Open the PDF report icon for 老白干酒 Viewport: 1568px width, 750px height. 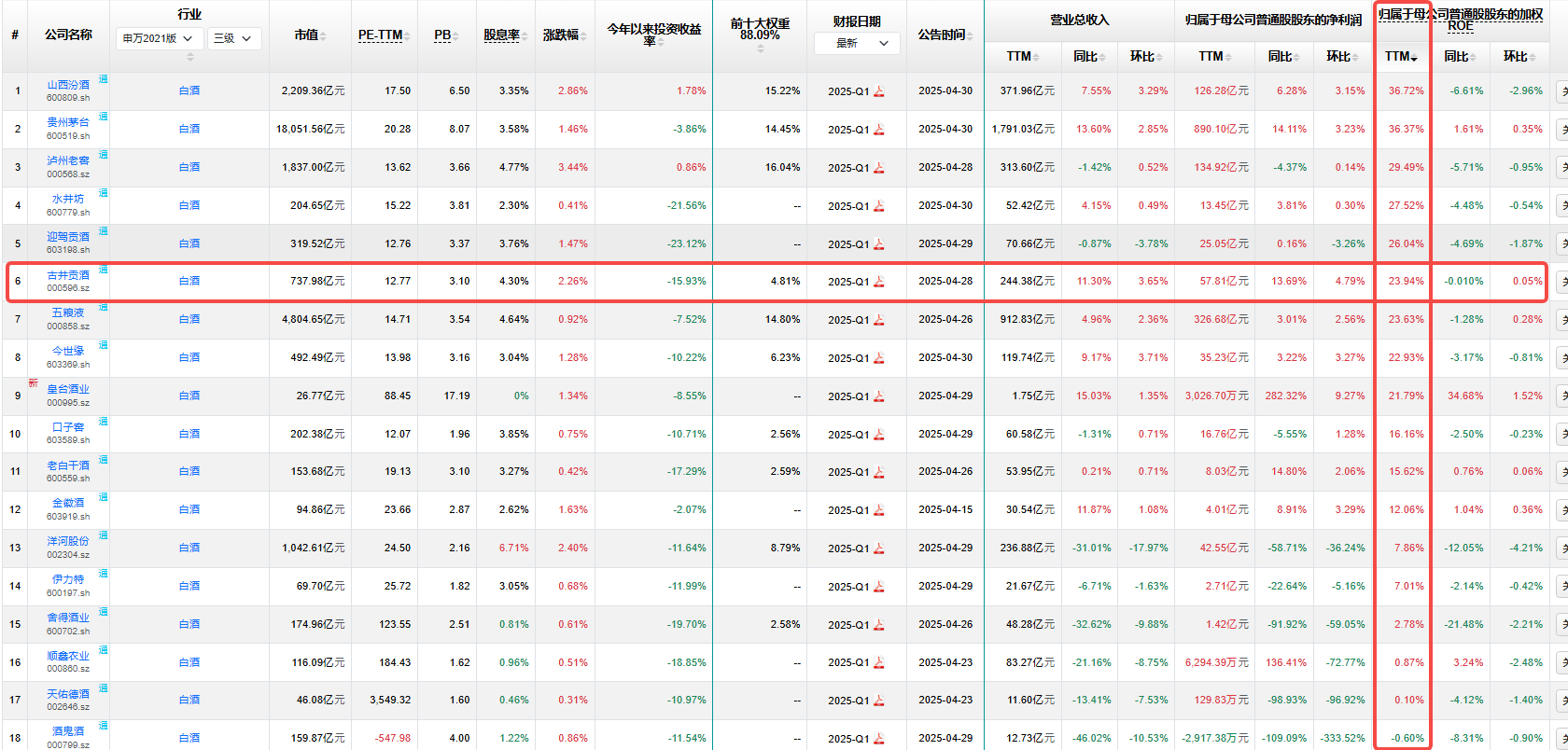click(x=879, y=472)
